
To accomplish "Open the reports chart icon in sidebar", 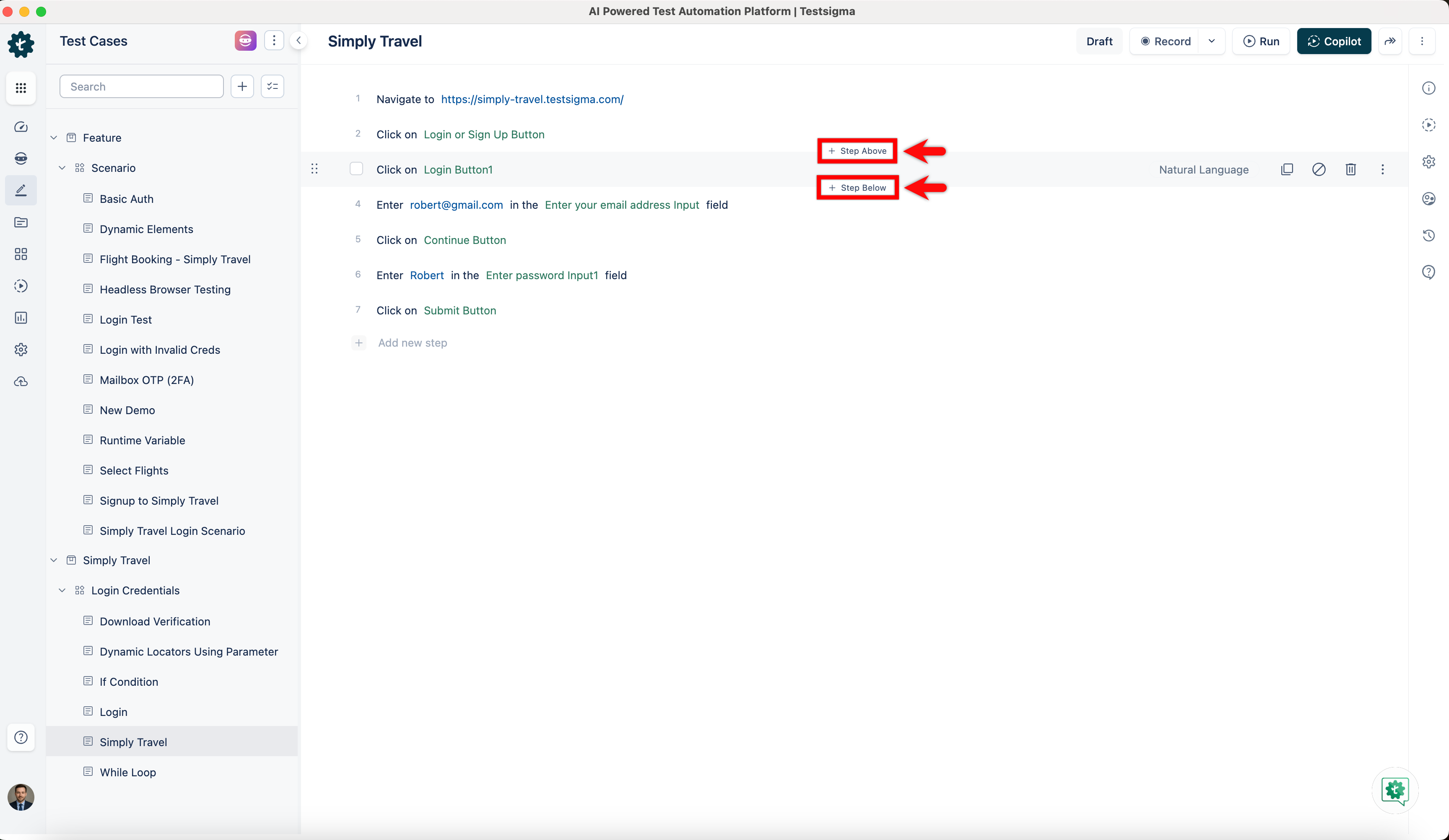I will [21, 318].
